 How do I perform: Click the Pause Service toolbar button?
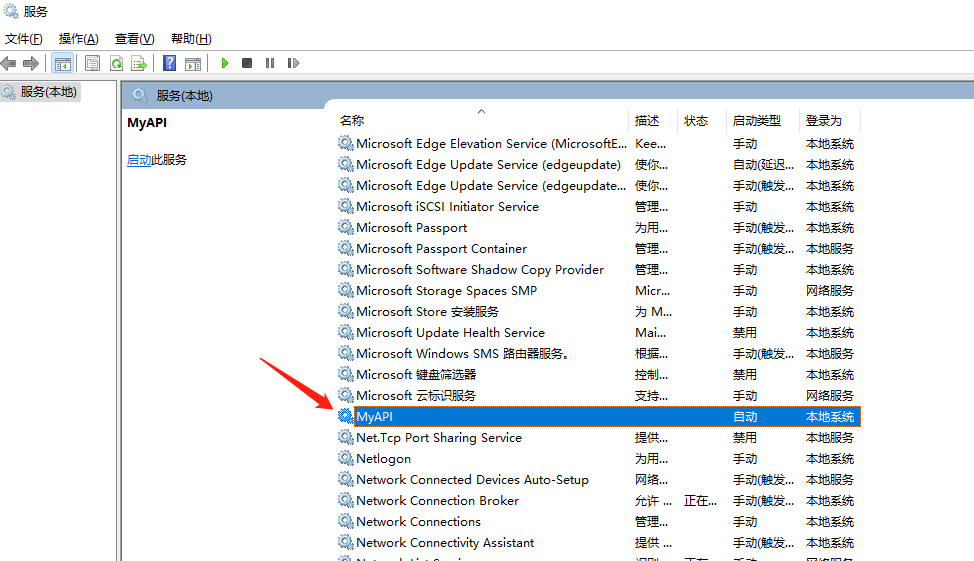click(270, 63)
